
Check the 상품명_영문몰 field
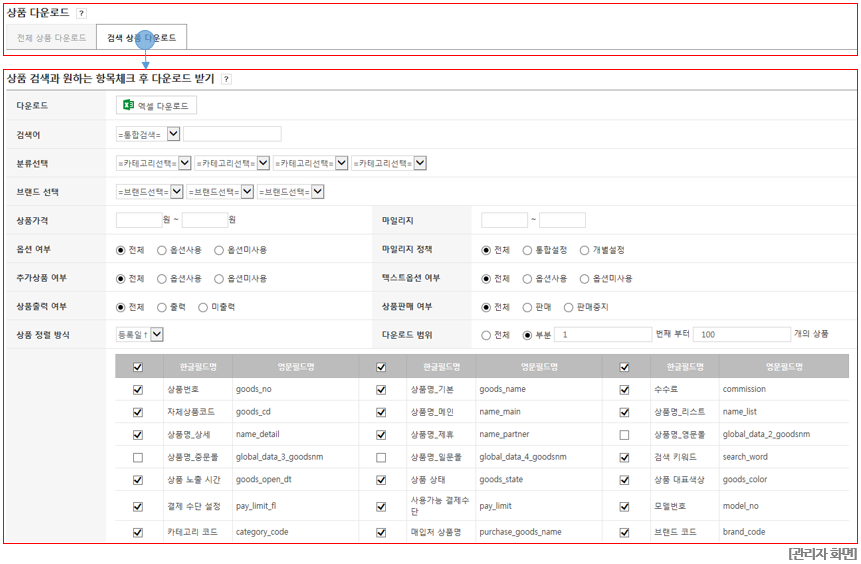click(624, 435)
